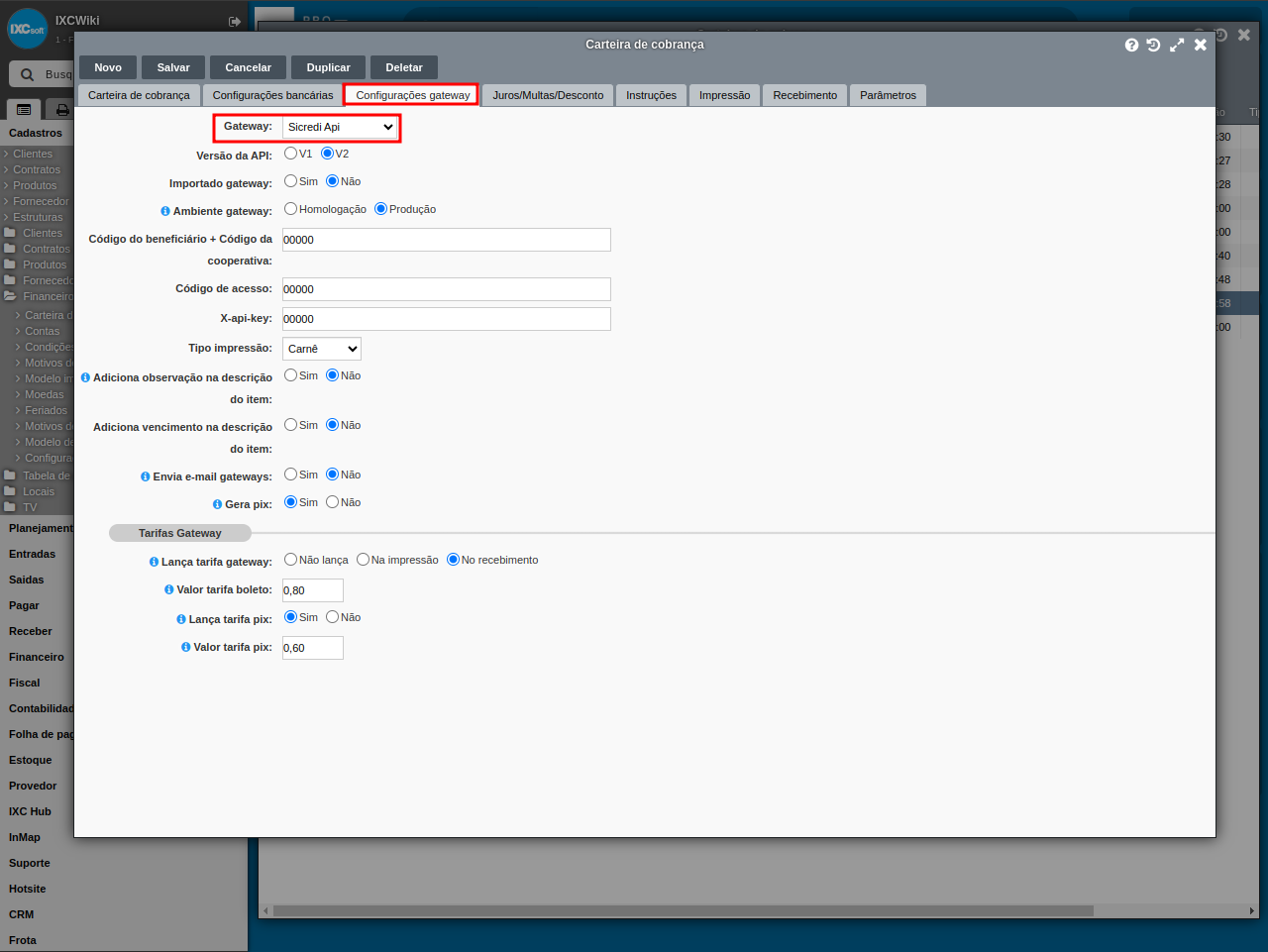Click info icon beside Envia e-mail gateways
Viewport: 1268px width, 952px height.
coord(146,476)
